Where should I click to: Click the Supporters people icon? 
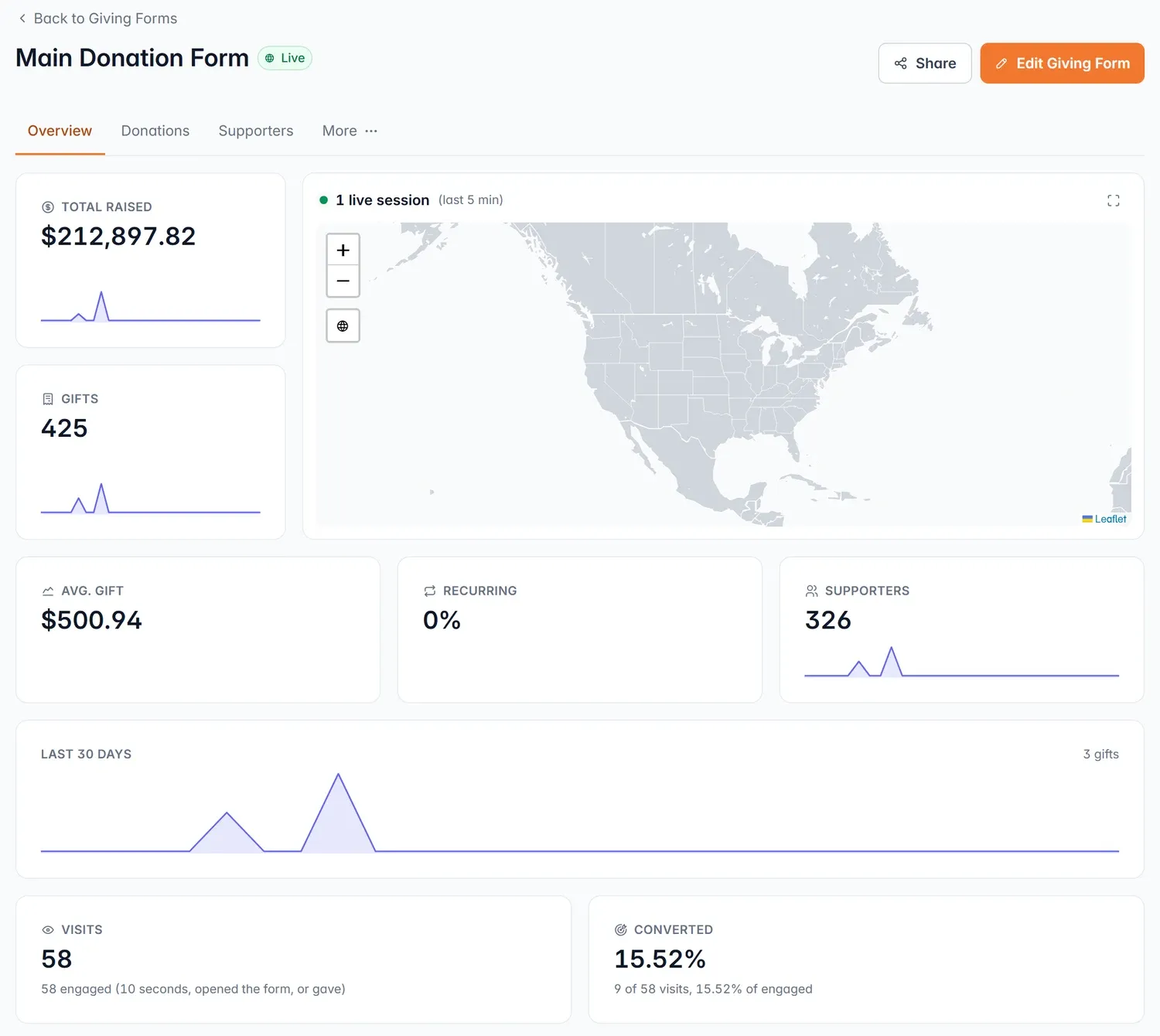click(x=811, y=591)
